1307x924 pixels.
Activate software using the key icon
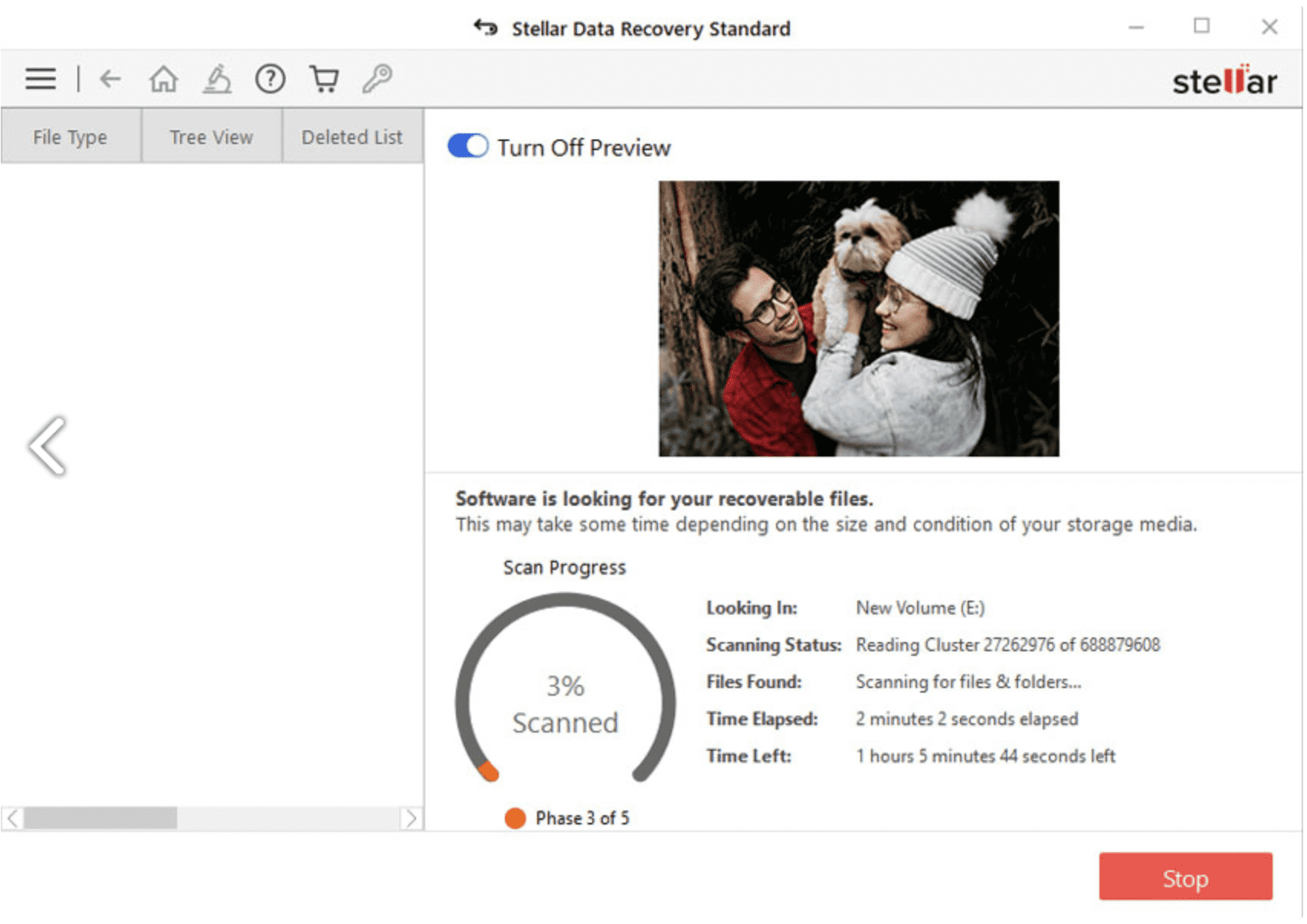click(377, 78)
